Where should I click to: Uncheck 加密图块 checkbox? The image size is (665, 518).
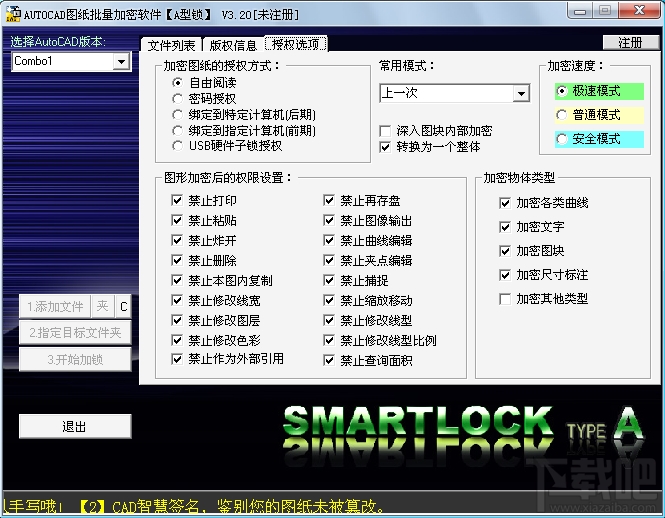pyautogui.click(x=505, y=251)
